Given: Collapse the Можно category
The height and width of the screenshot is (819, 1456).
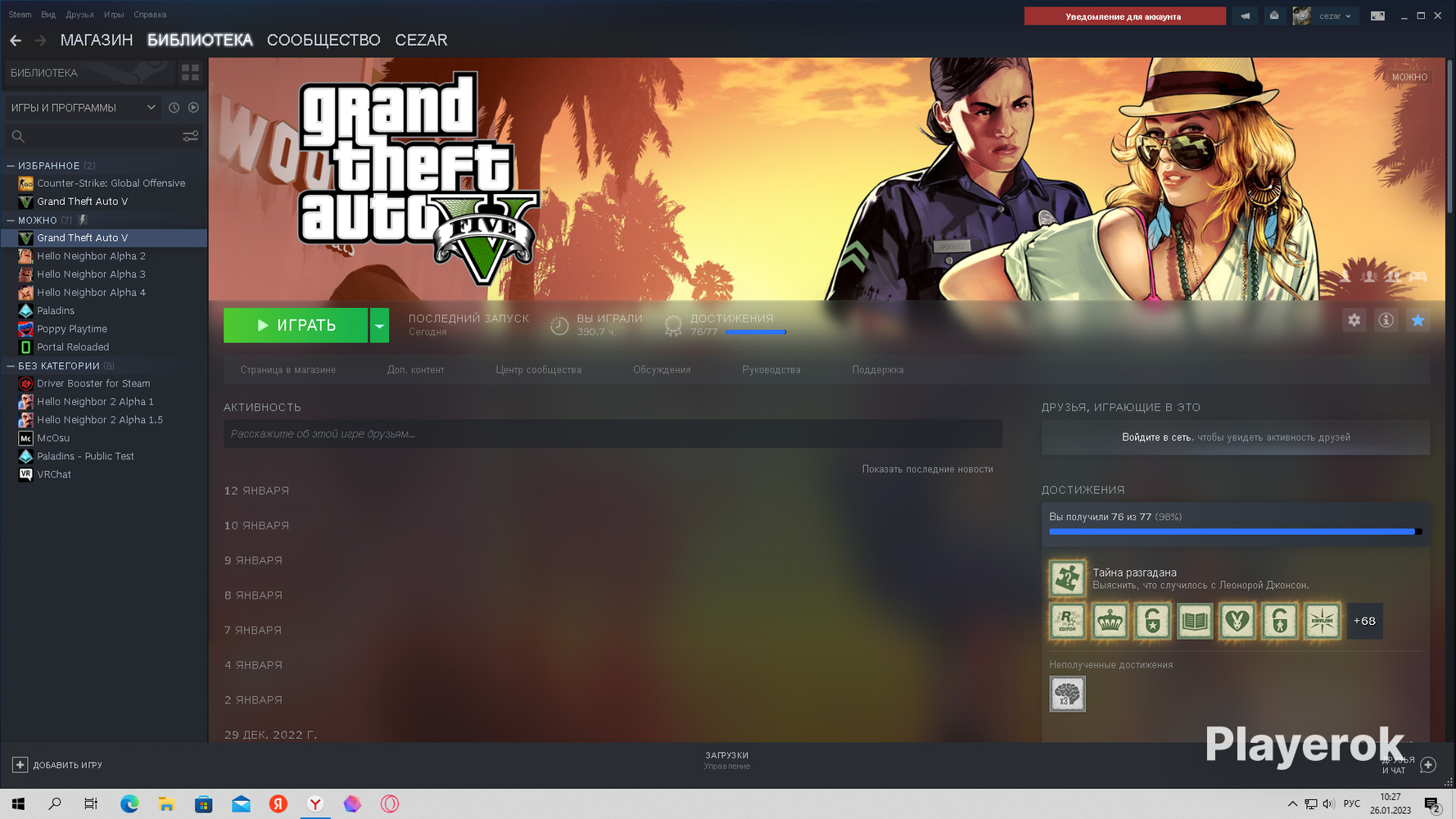Looking at the screenshot, I should coord(11,220).
